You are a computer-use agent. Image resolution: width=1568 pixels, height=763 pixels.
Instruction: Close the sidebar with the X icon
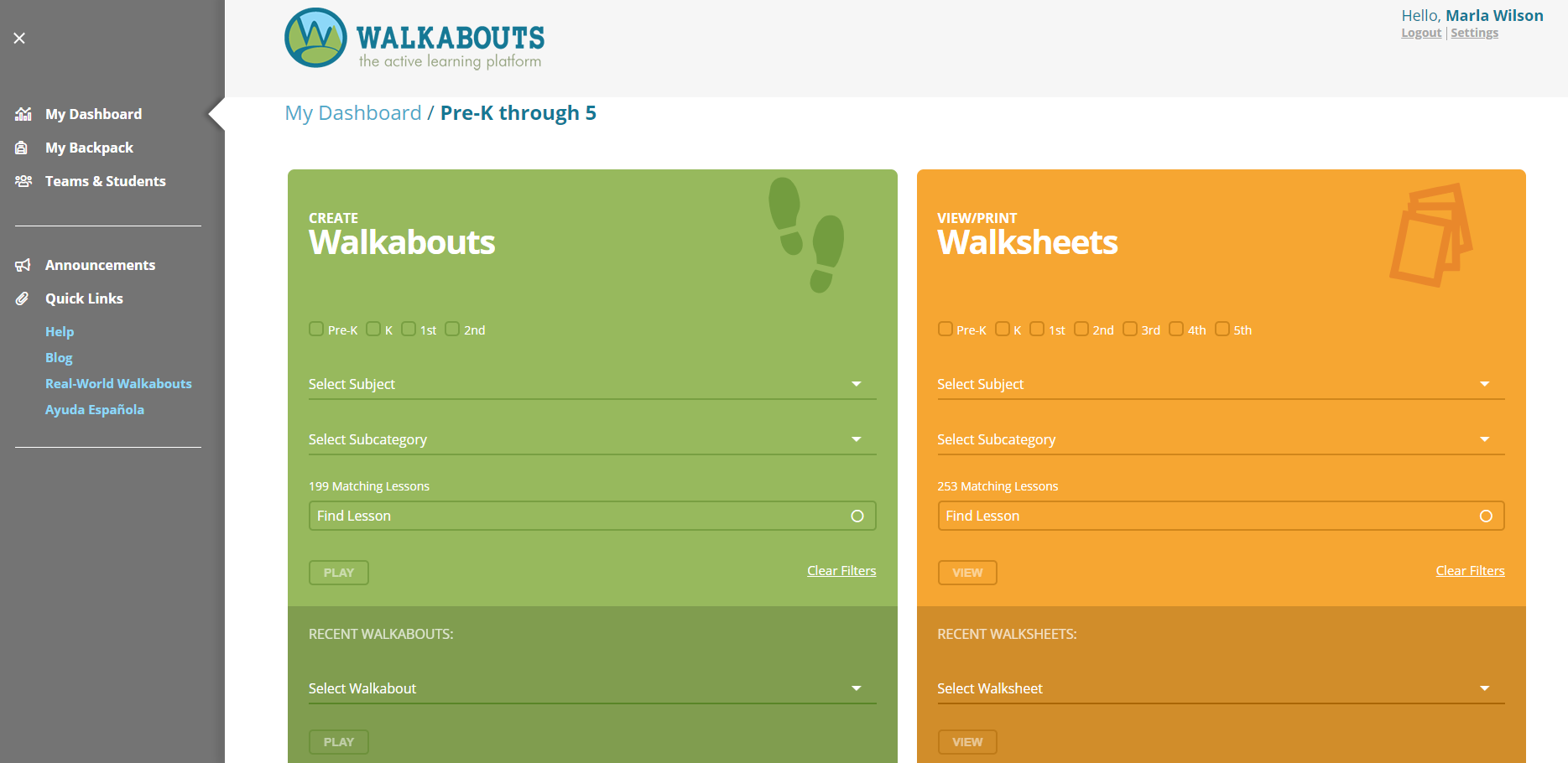coord(19,38)
